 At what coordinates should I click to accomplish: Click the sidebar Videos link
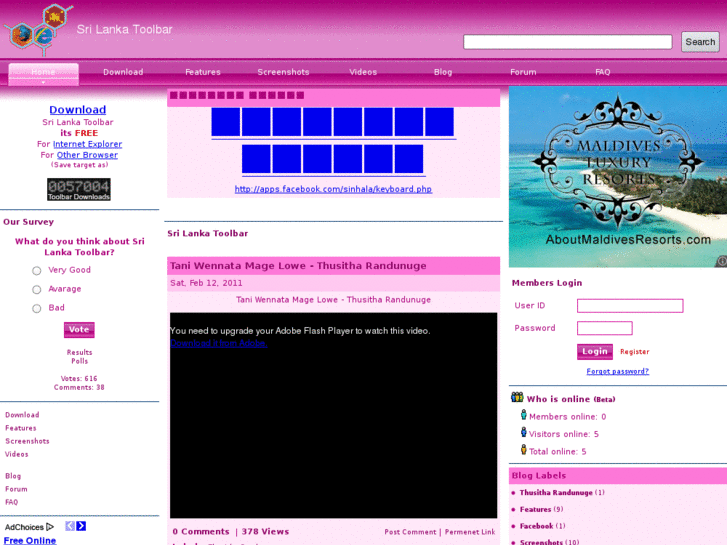[17, 454]
